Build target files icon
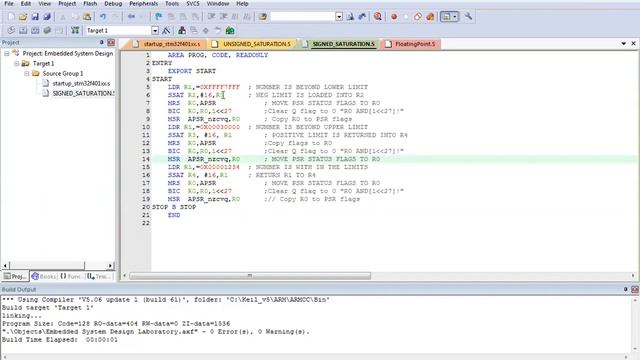 [x=23, y=31]
